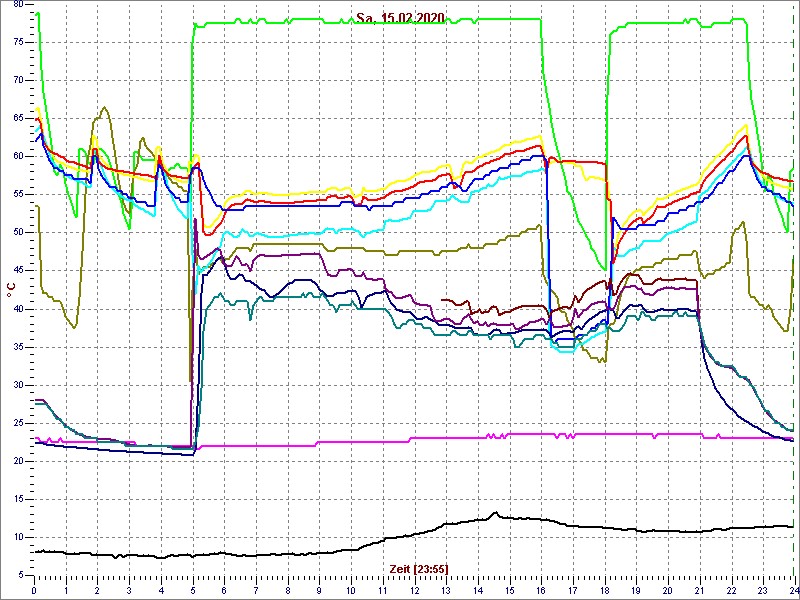
Task: Click the 40 label on temperature axis
Action: tap(18, 308)
